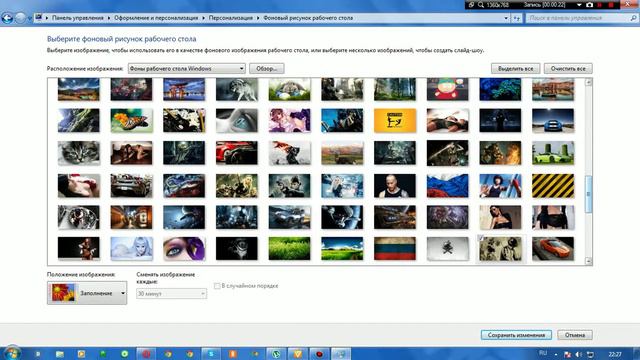Open the blue Skype 'S' taskbar icon
Screen dimensions: 640x360
tap(211, 354)
